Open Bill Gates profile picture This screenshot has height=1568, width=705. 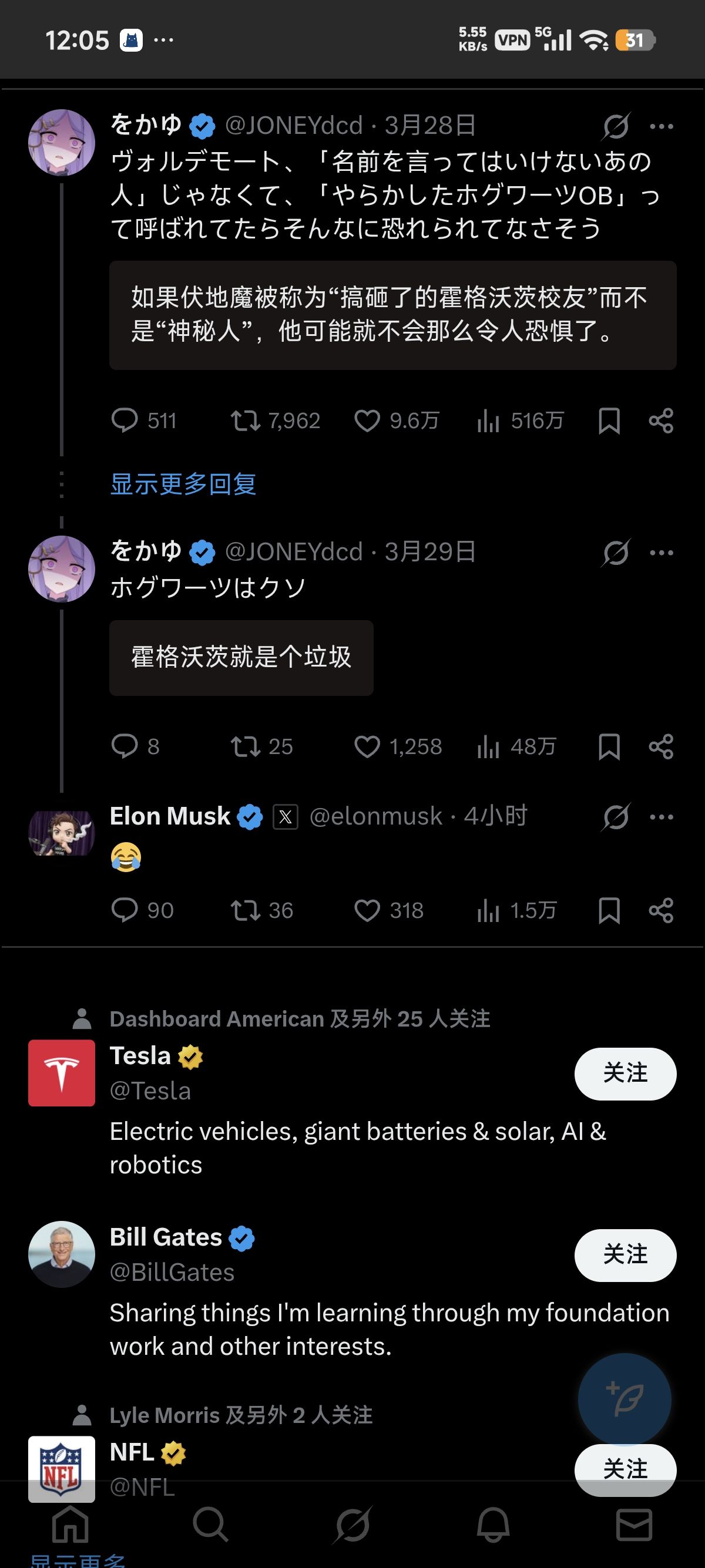(62, 1254)
